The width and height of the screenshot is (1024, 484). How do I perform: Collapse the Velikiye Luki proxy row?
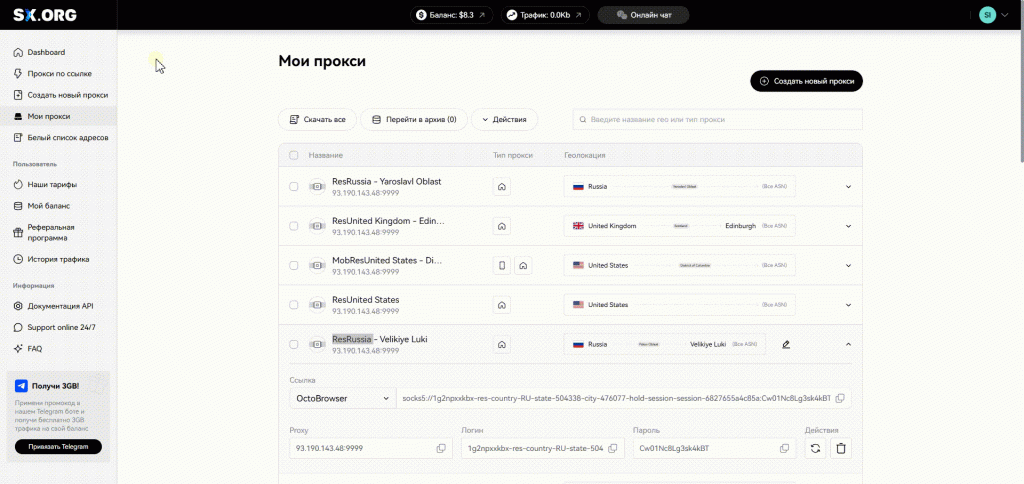point(848,344)
